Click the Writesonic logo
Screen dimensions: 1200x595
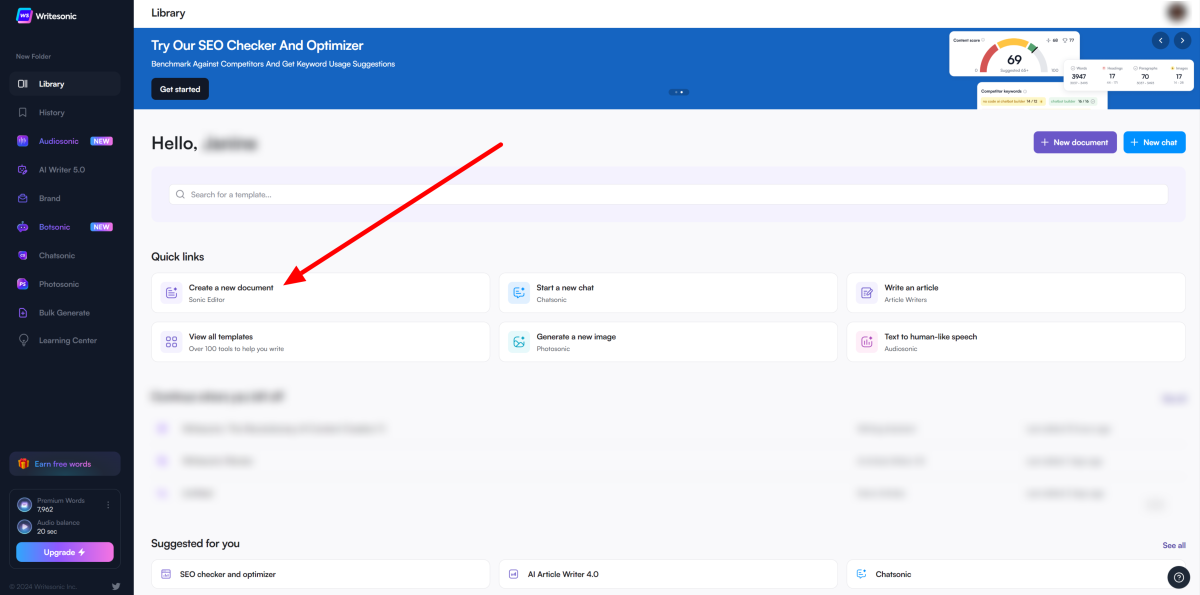pyautogui.click(x=47, y=14)
